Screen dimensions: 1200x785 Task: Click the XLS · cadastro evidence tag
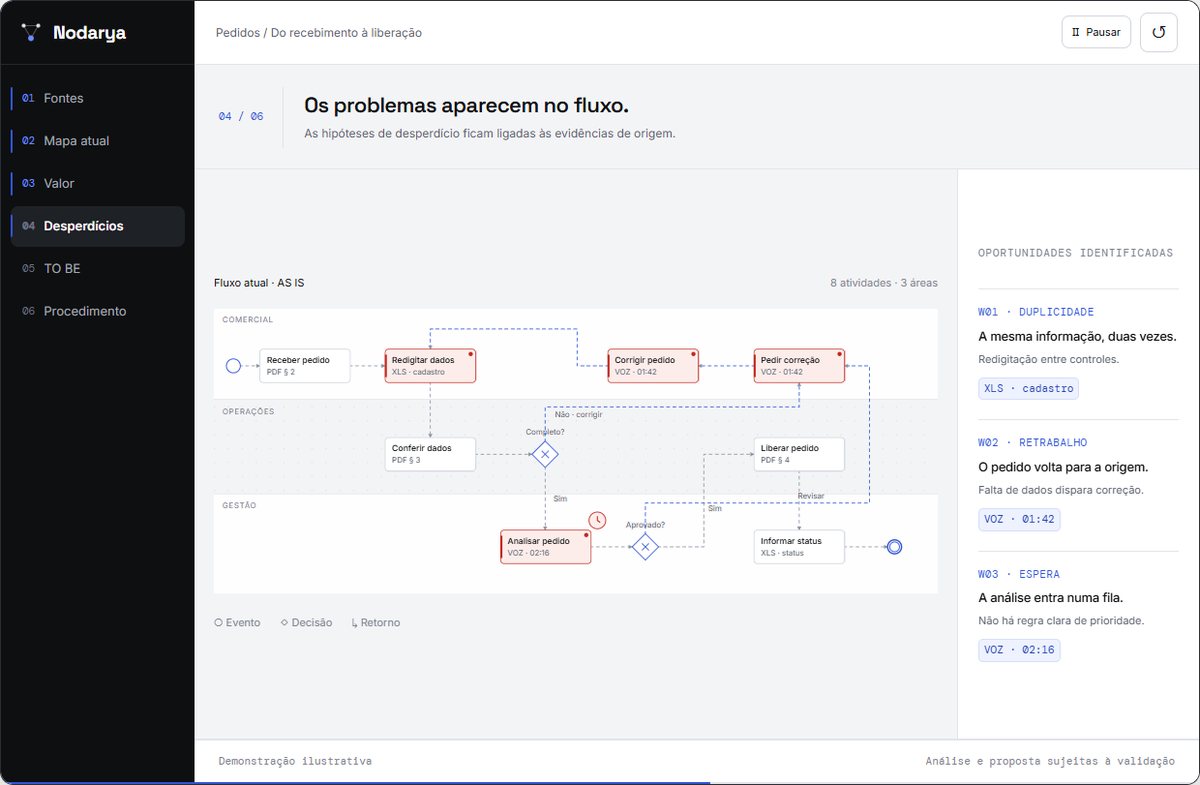pos(1028,388)
